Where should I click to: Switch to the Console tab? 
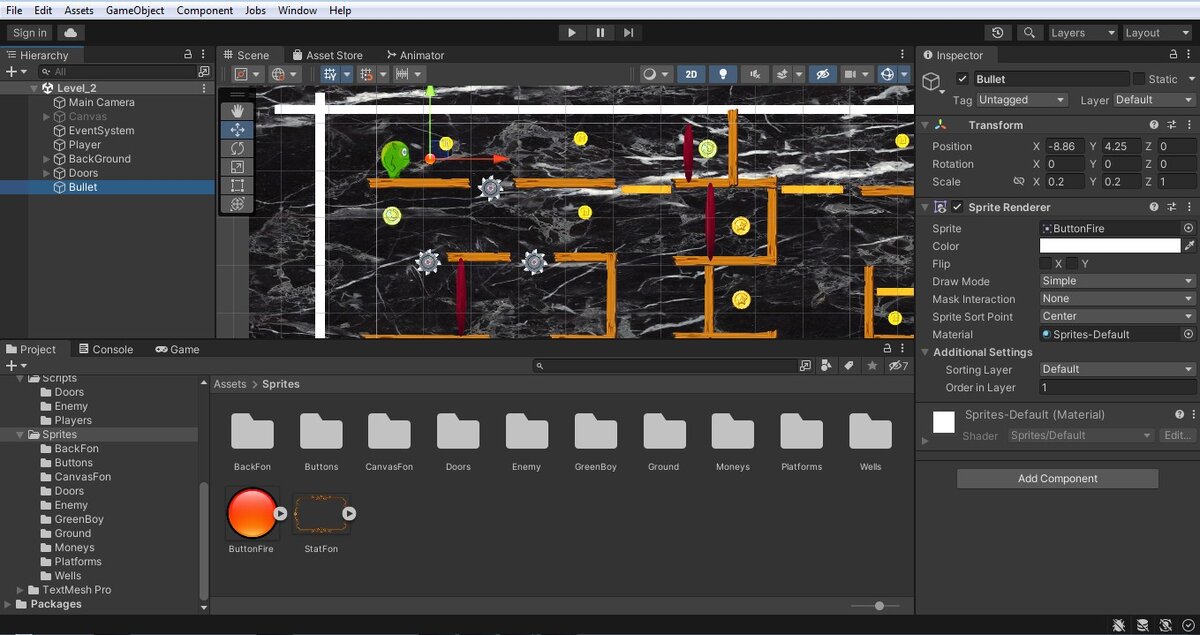tap(106, 349)
